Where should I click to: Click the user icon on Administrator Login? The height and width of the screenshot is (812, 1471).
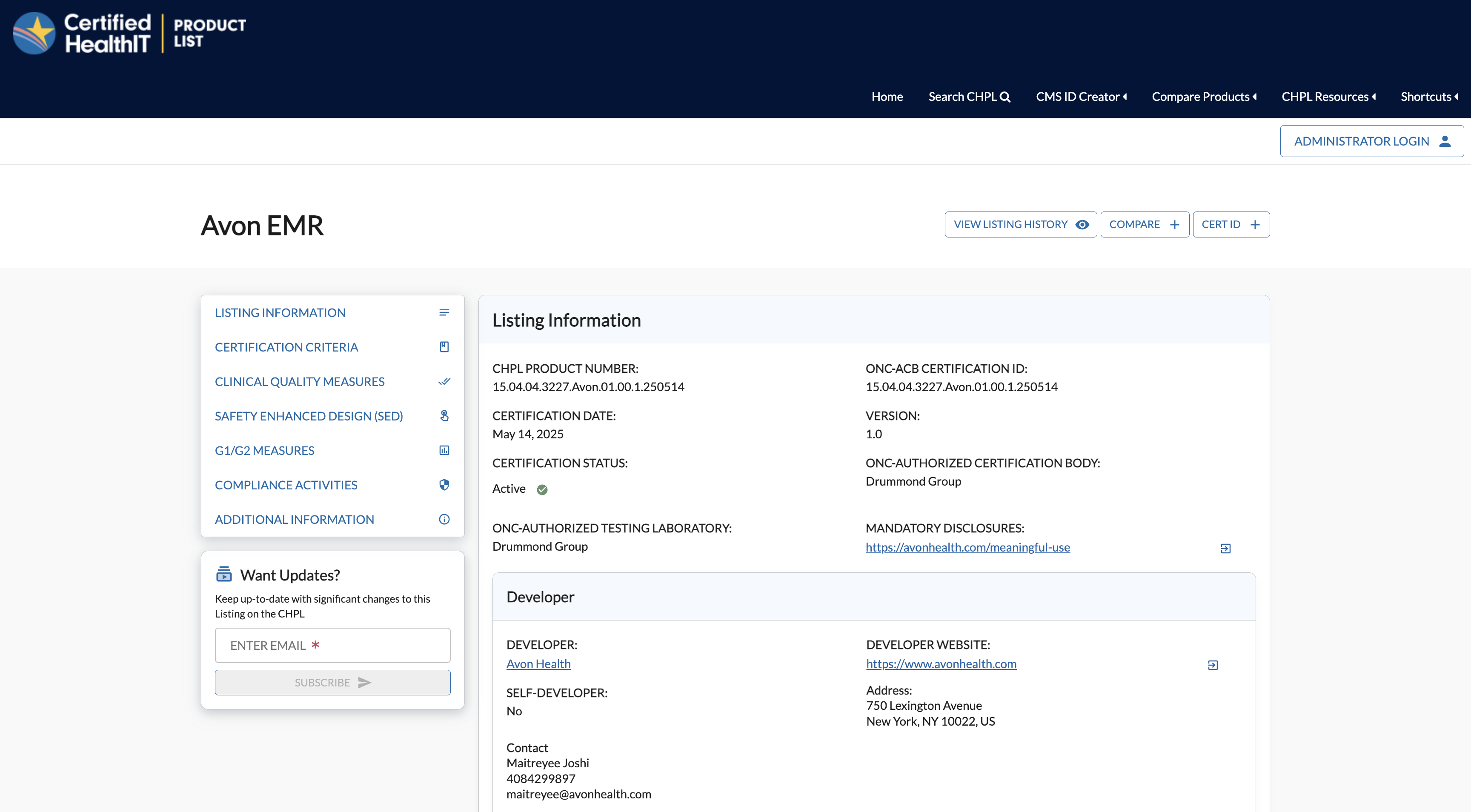1445,141
